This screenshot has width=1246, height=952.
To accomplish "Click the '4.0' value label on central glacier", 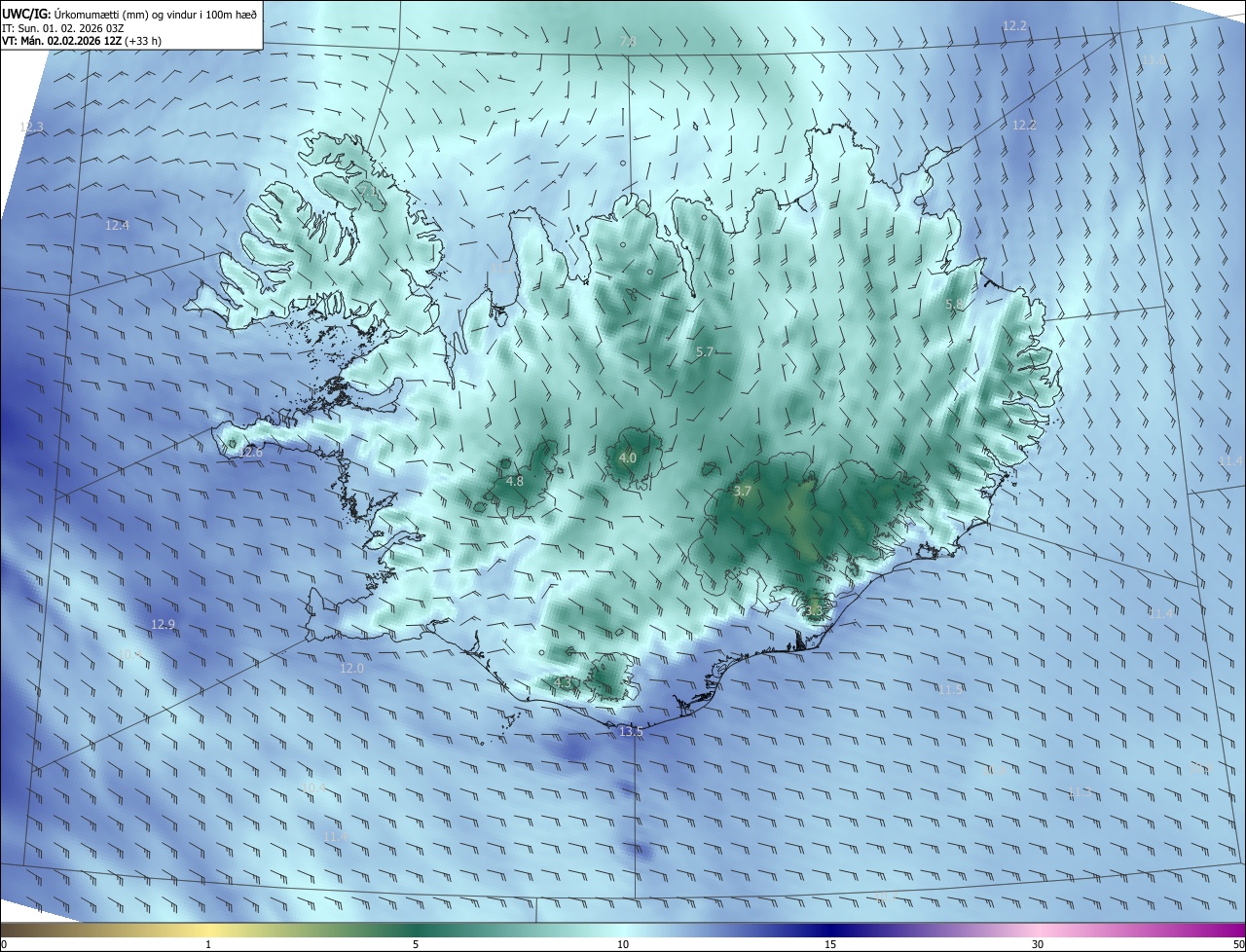I will click(x=628, y=458).
